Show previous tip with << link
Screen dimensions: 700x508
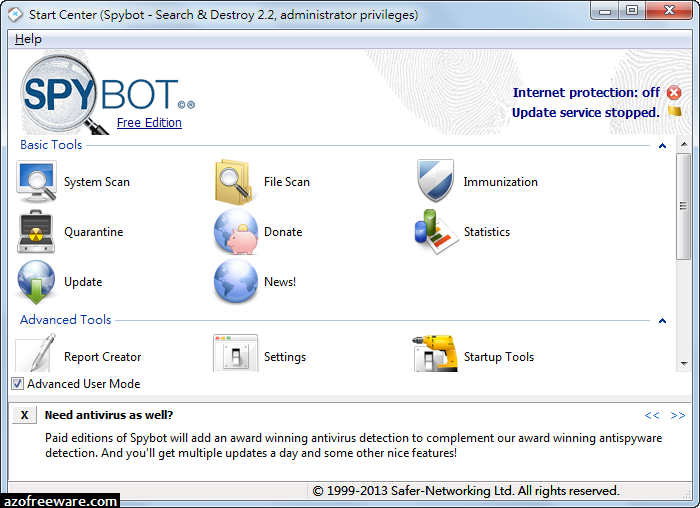652,416
